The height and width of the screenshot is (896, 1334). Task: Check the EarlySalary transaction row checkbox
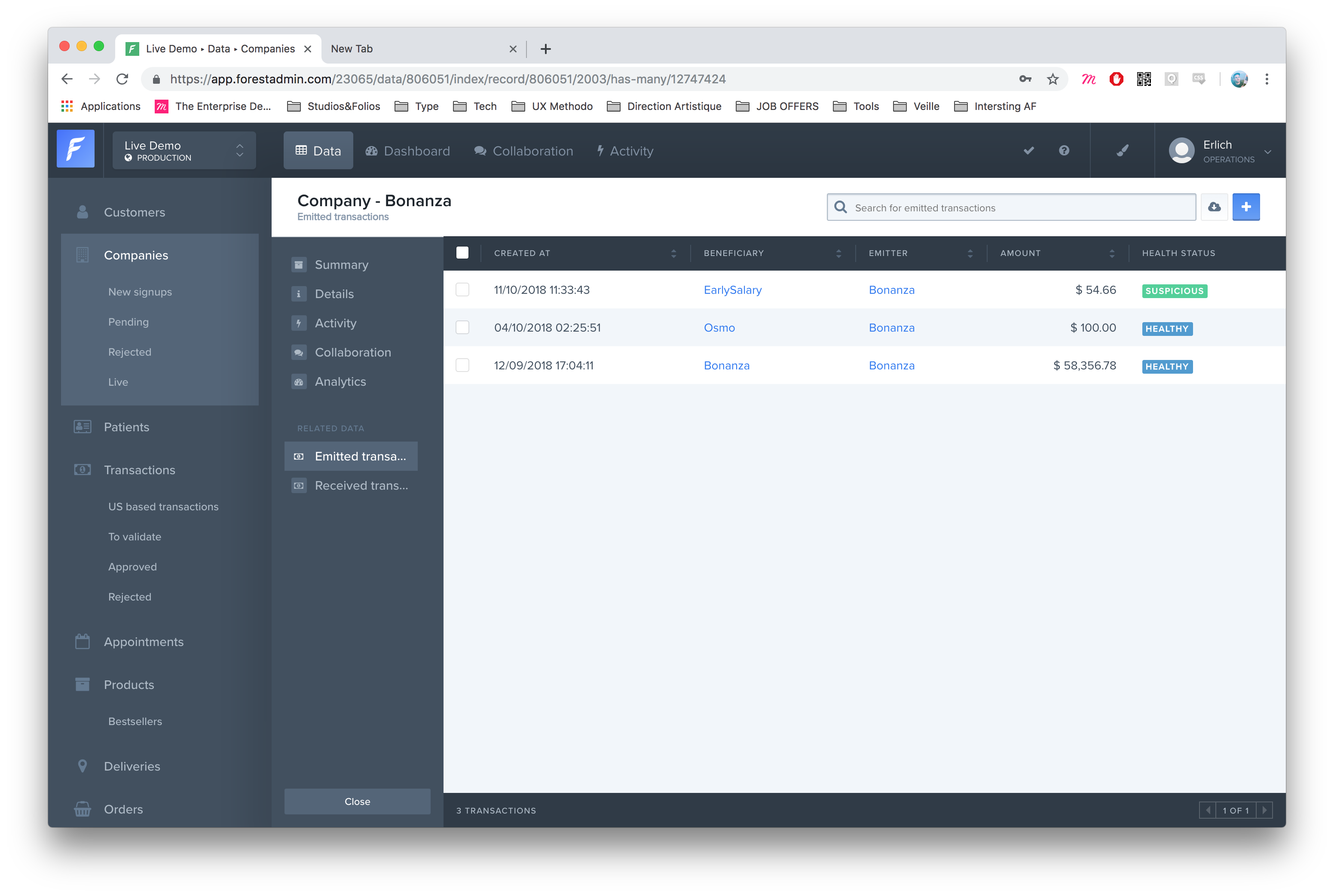click(x=462, y=290)
